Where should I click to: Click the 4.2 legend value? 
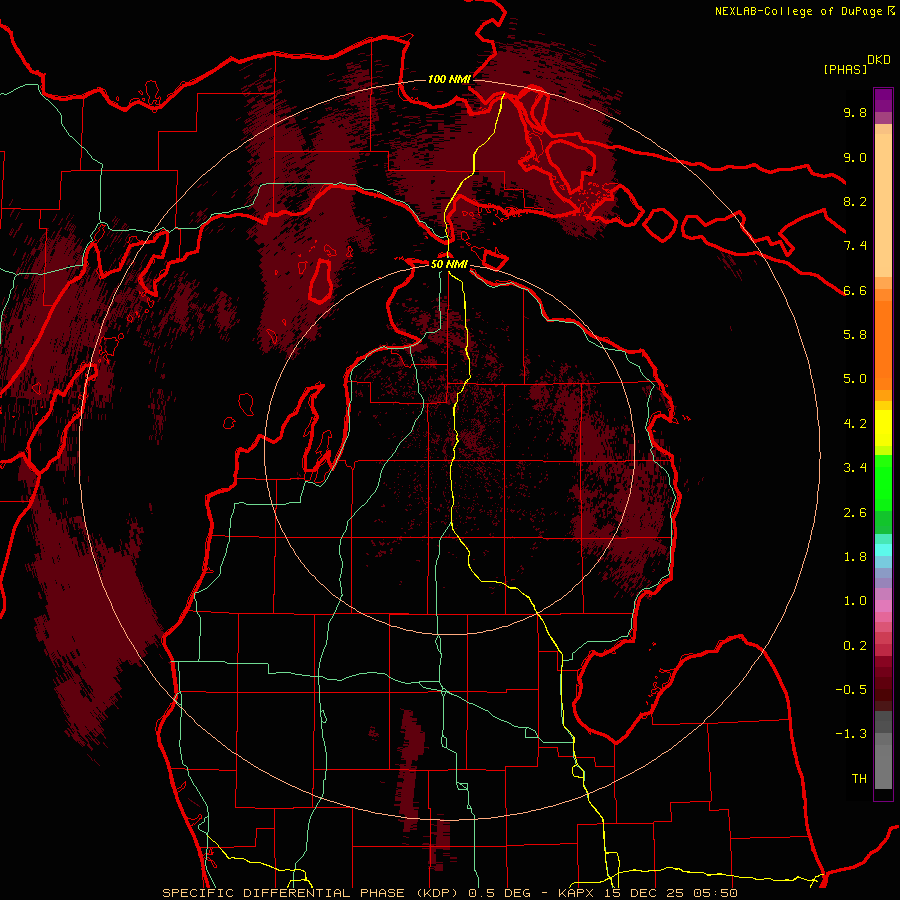coord(855,424)
